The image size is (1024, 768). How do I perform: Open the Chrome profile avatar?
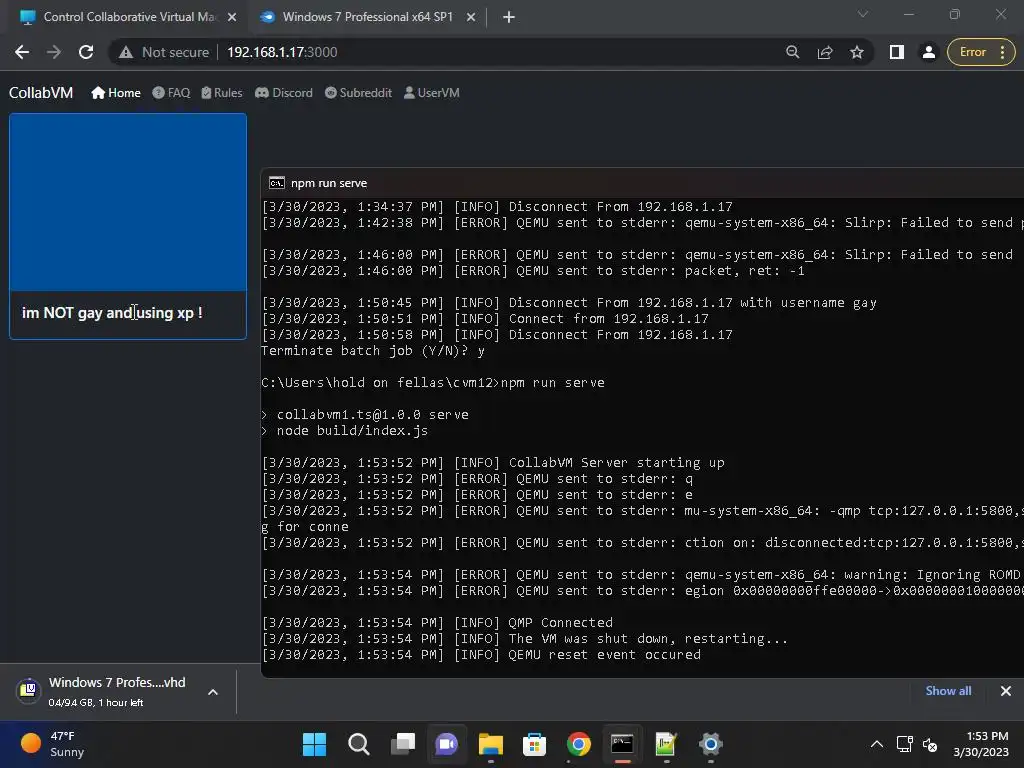(x=928, y=52)
